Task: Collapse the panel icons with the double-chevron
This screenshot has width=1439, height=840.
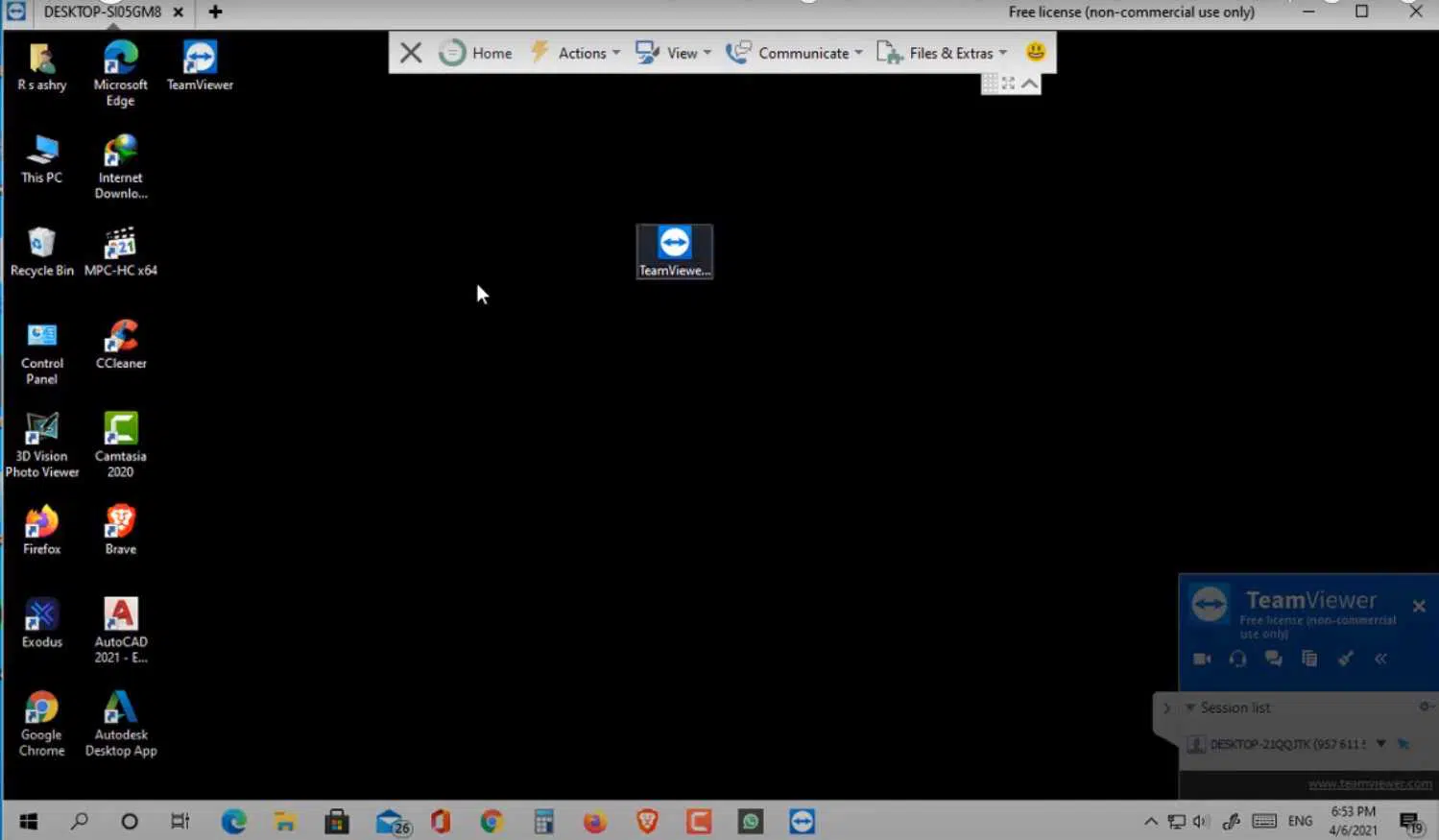Action: [1380, 659]
